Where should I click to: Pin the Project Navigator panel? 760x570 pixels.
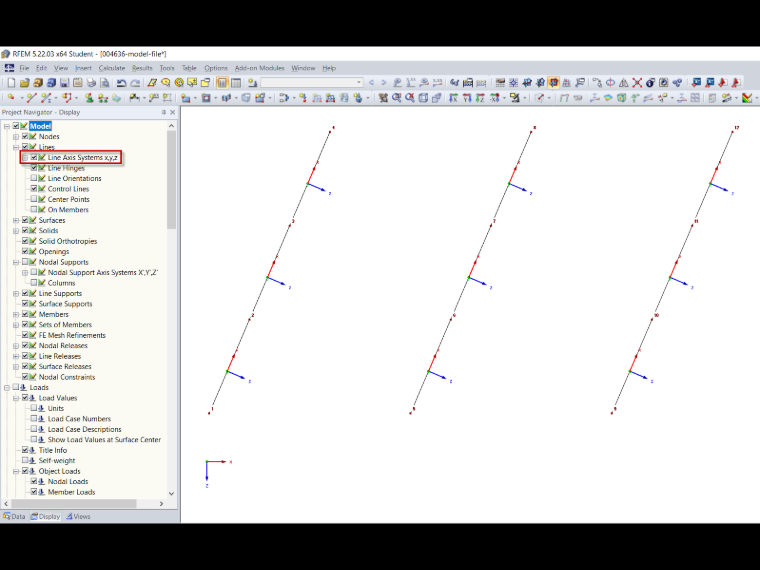(x=163, y=112)
